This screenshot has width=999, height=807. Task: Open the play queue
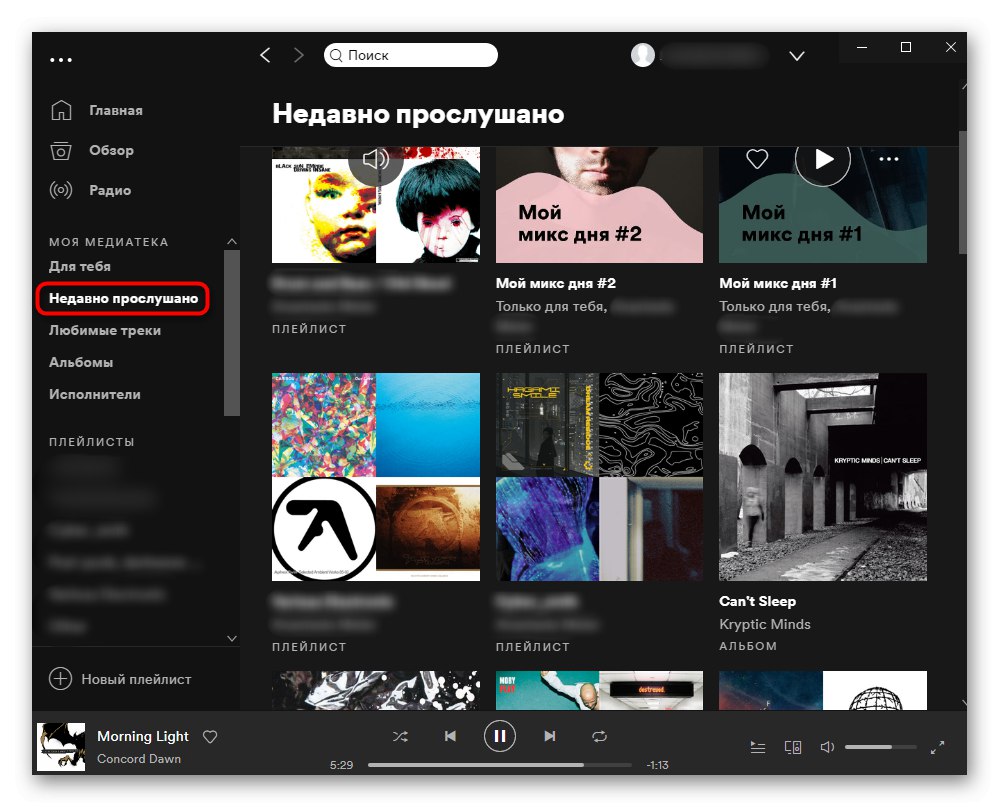[x=758, y=747]
